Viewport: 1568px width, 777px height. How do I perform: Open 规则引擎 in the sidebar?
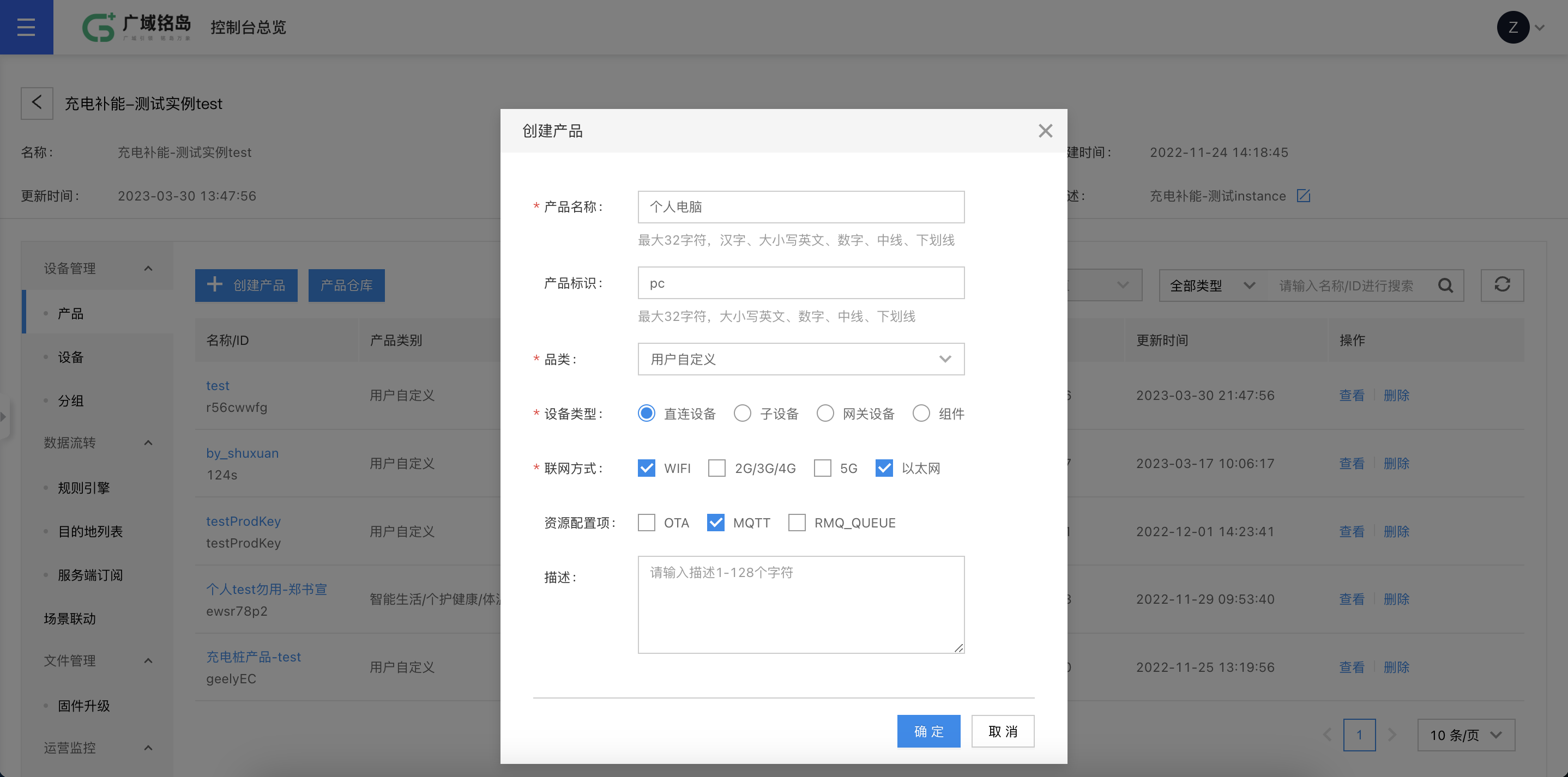(84, 487)
